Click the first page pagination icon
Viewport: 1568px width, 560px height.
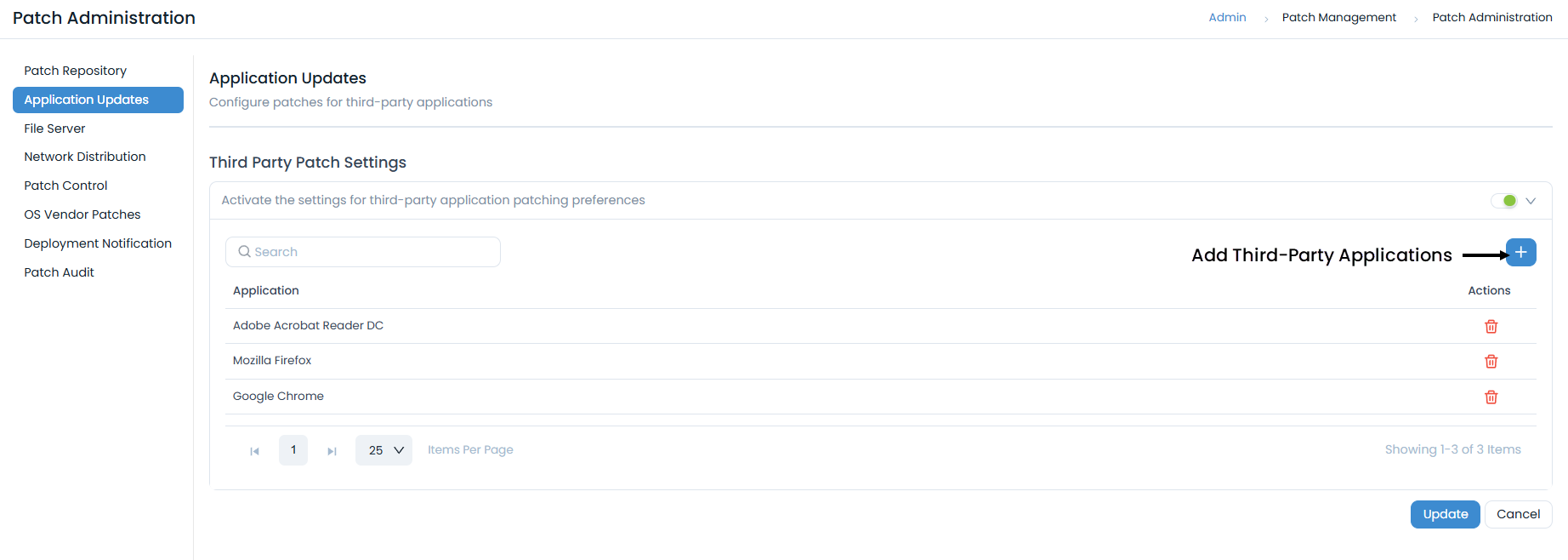click(253, 450)
